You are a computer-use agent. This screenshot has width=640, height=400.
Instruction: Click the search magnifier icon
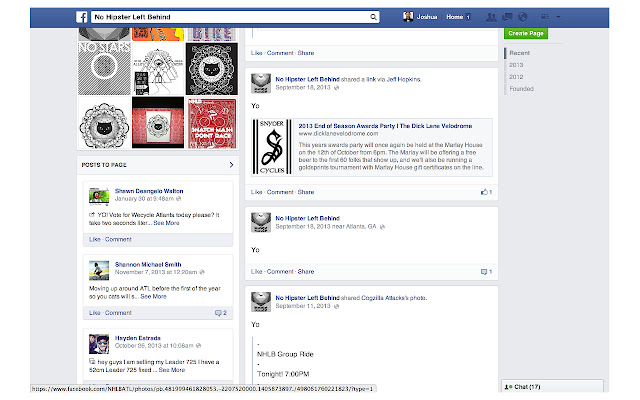373,17
